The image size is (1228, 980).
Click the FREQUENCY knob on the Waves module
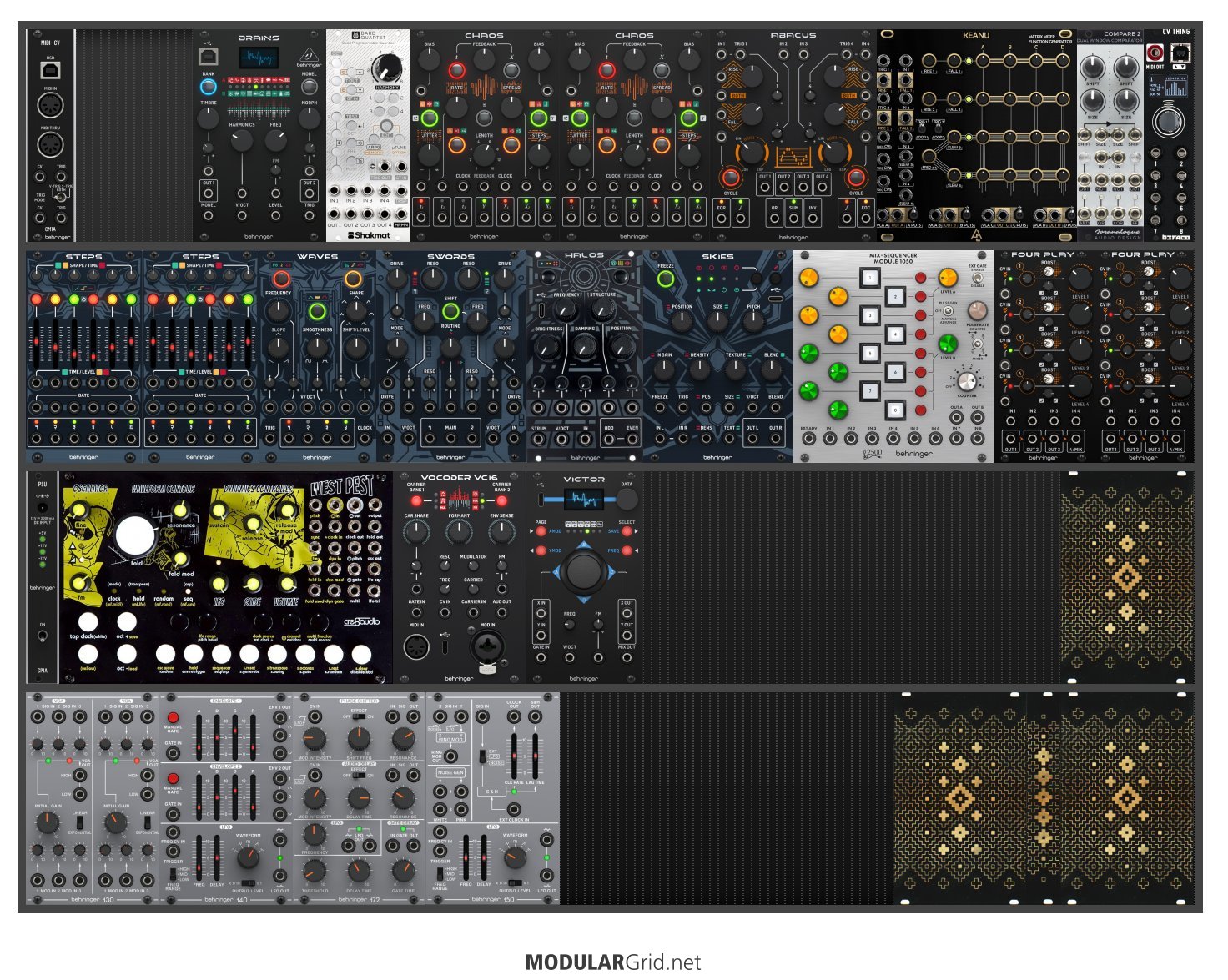click(279, 311)
